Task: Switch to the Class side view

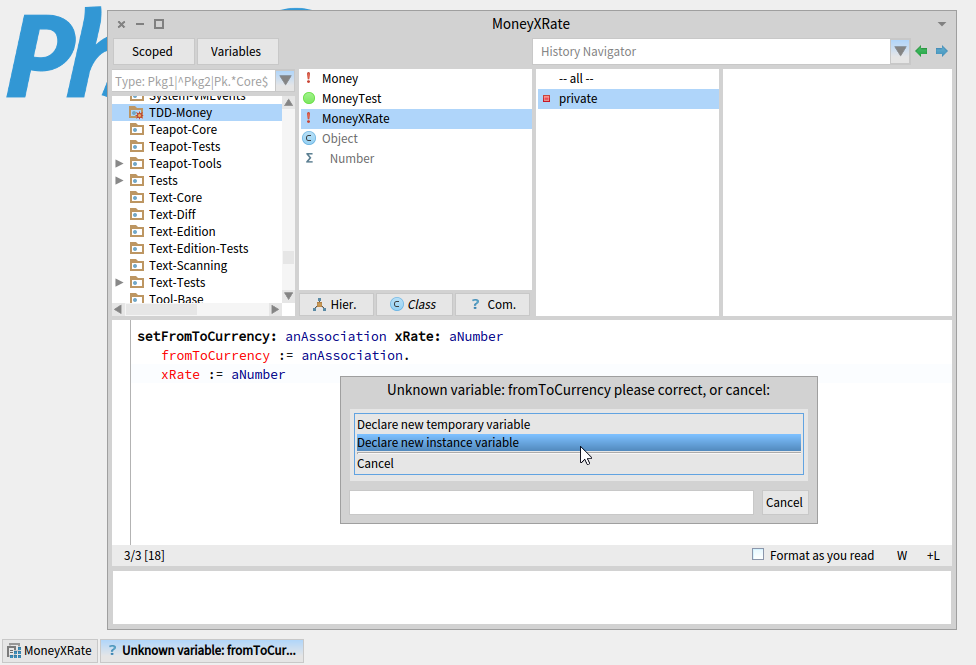Action: pyautogui.click(x=414, y=304)
